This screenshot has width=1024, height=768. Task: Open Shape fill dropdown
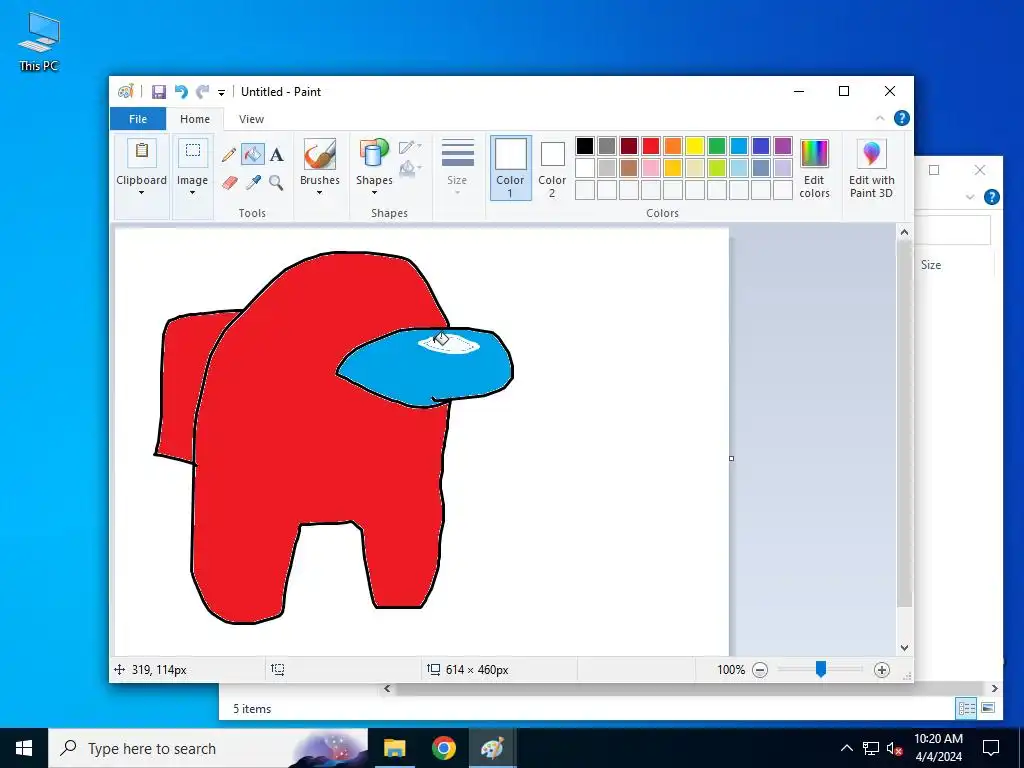point(410,169)
